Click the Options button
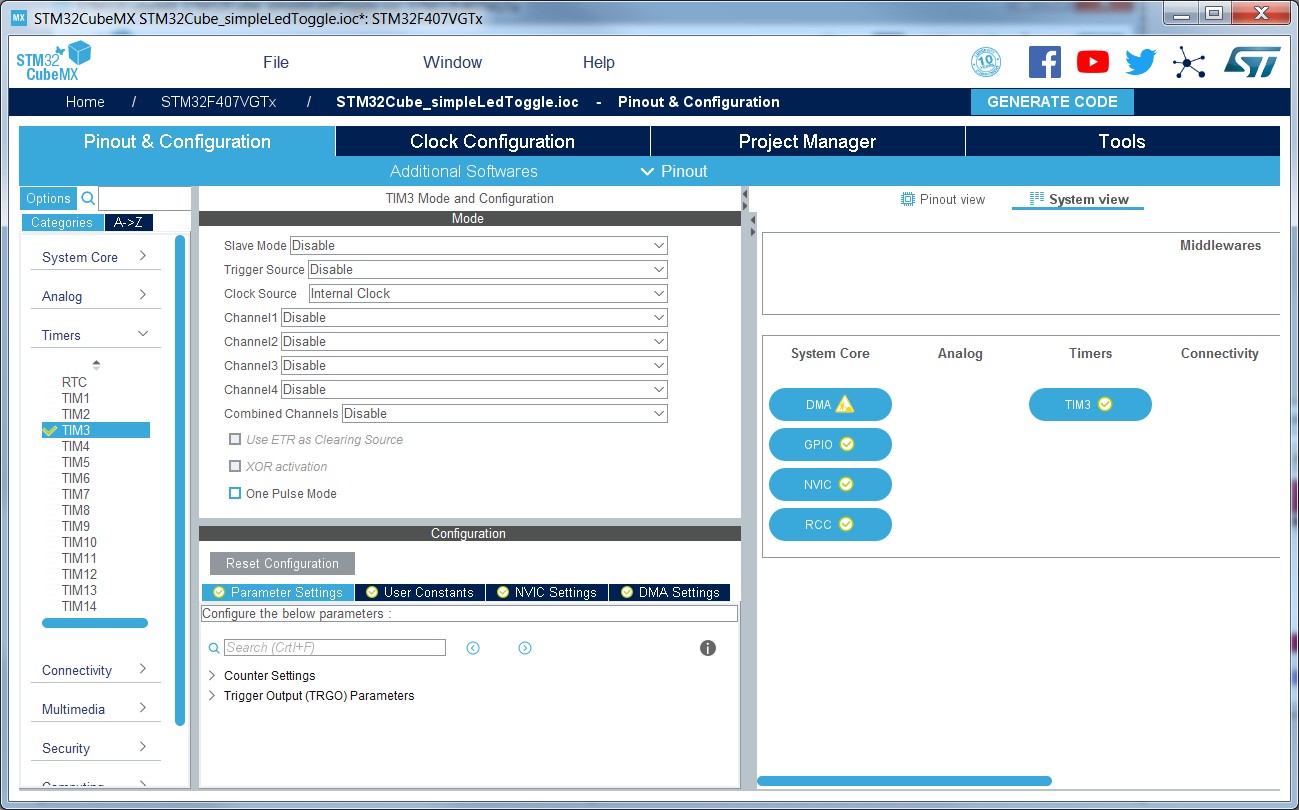This screenshot has height=810, width=1299. click(x=49, y=198)
